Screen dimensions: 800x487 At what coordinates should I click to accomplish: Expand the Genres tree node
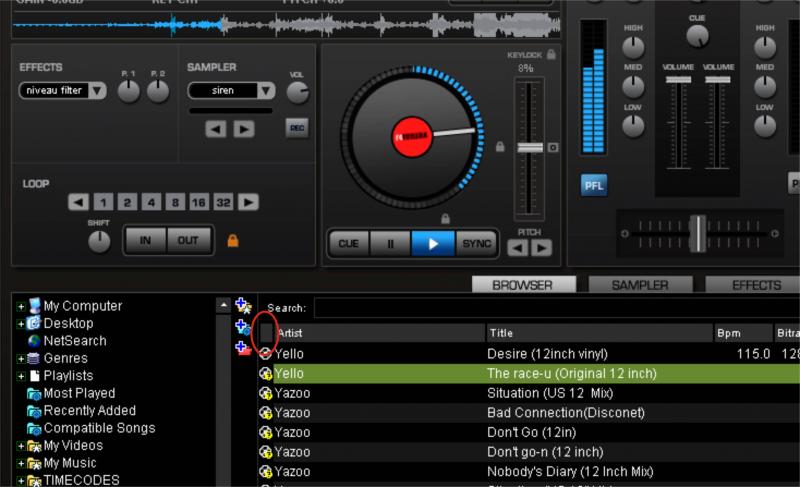tap(21, 359)
